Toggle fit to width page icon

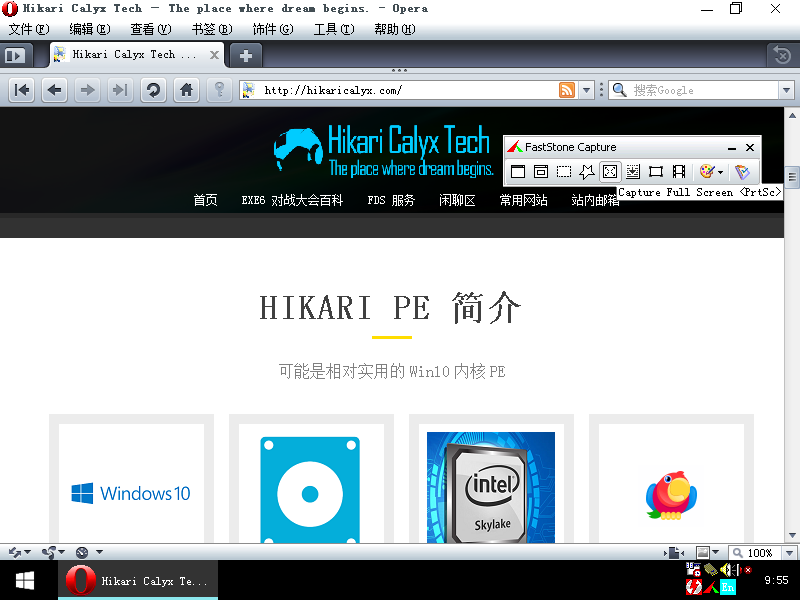[x=674, y=553]
